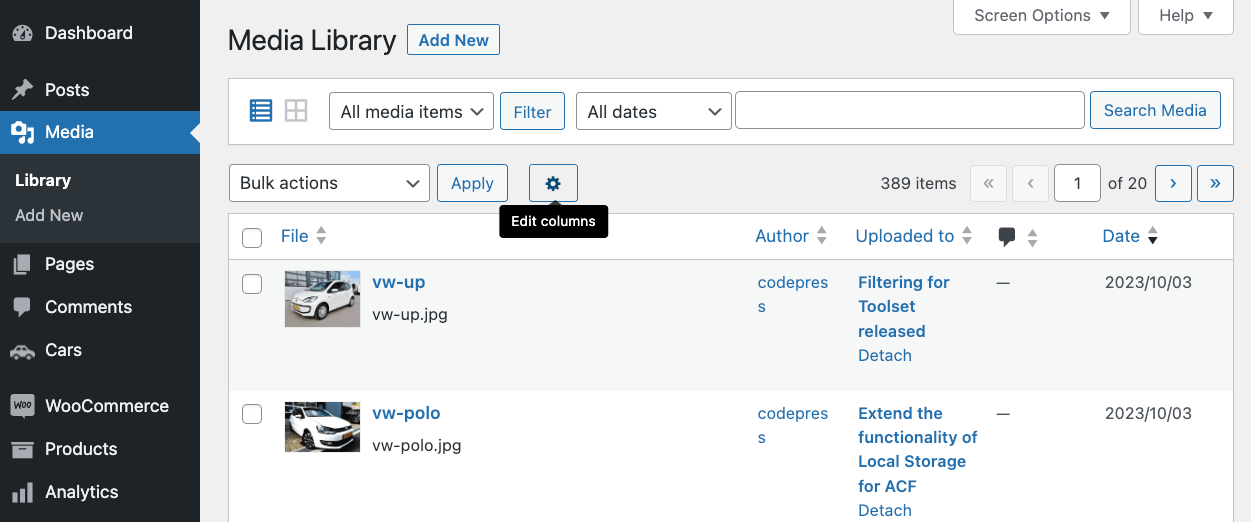The height and width of the screenshot is (522, 1251).
Task: Check the box for vw-up row
Action: 252,284
